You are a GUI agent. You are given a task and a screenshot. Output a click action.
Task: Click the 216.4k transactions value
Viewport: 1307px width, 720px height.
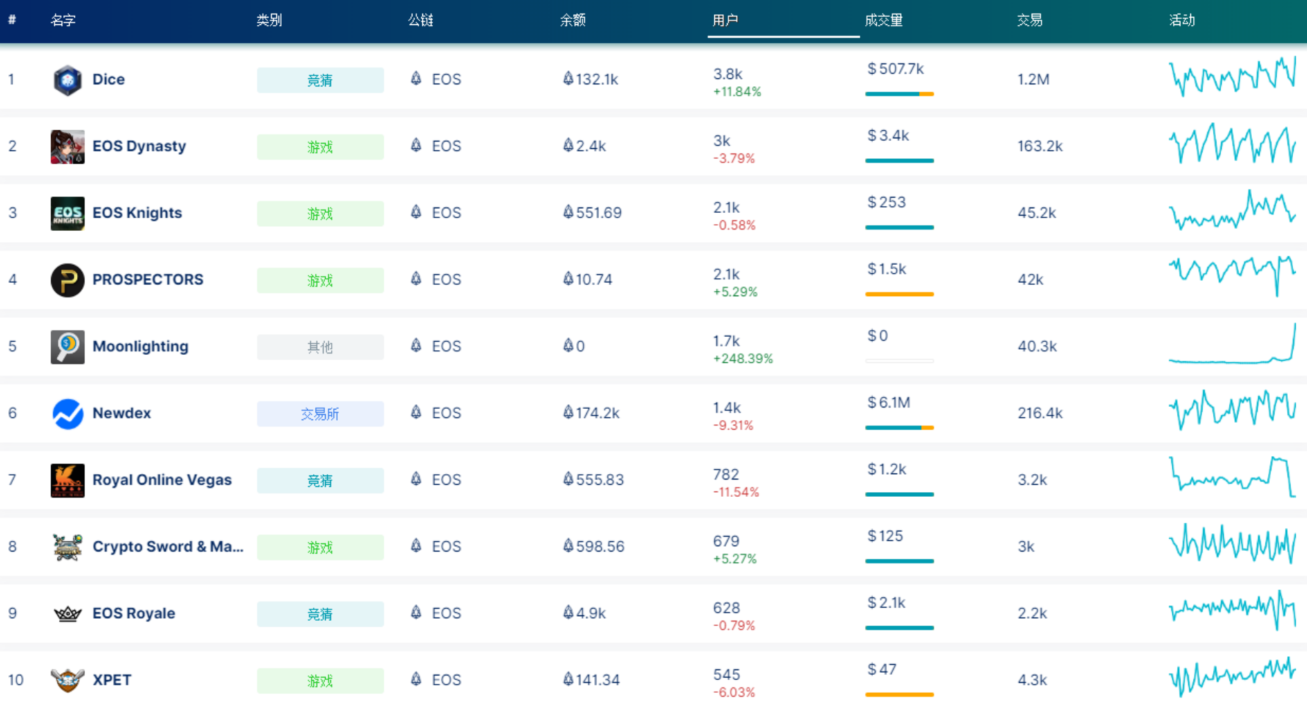click(1040, 413)
